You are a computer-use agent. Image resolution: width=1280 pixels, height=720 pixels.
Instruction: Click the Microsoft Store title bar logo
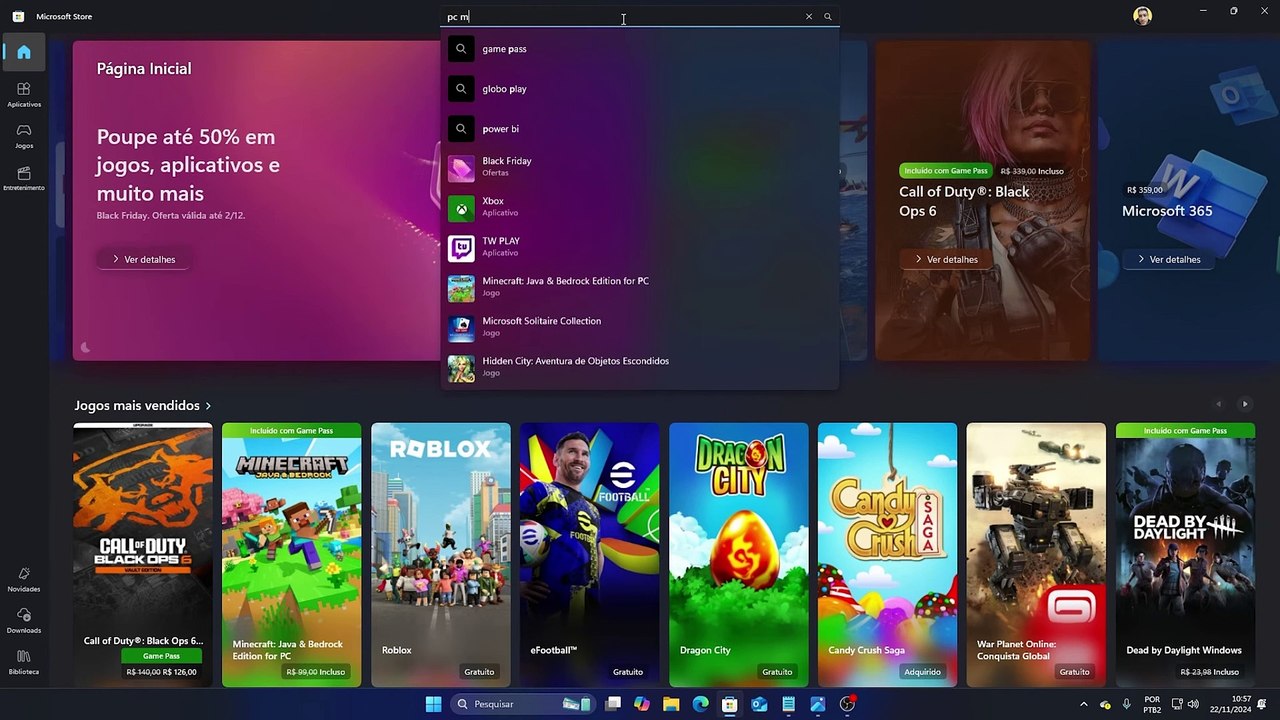tap(18, 16)
